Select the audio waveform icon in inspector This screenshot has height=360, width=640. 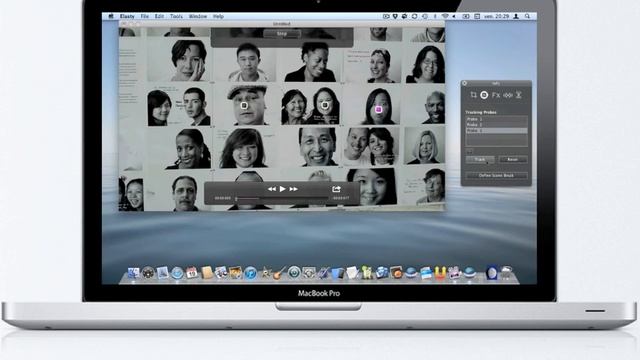click(508, 95)
